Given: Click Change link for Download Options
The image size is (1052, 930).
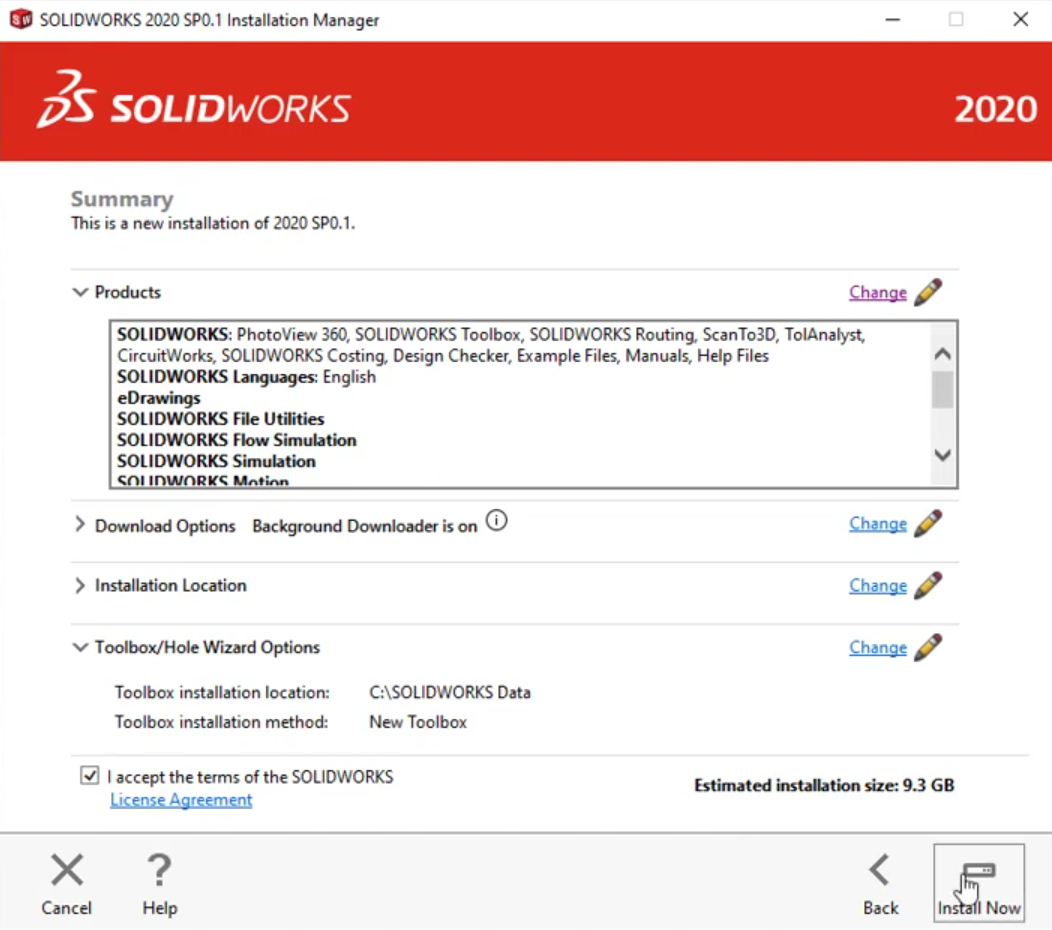Looking at the screenshot, I should 877,524.
